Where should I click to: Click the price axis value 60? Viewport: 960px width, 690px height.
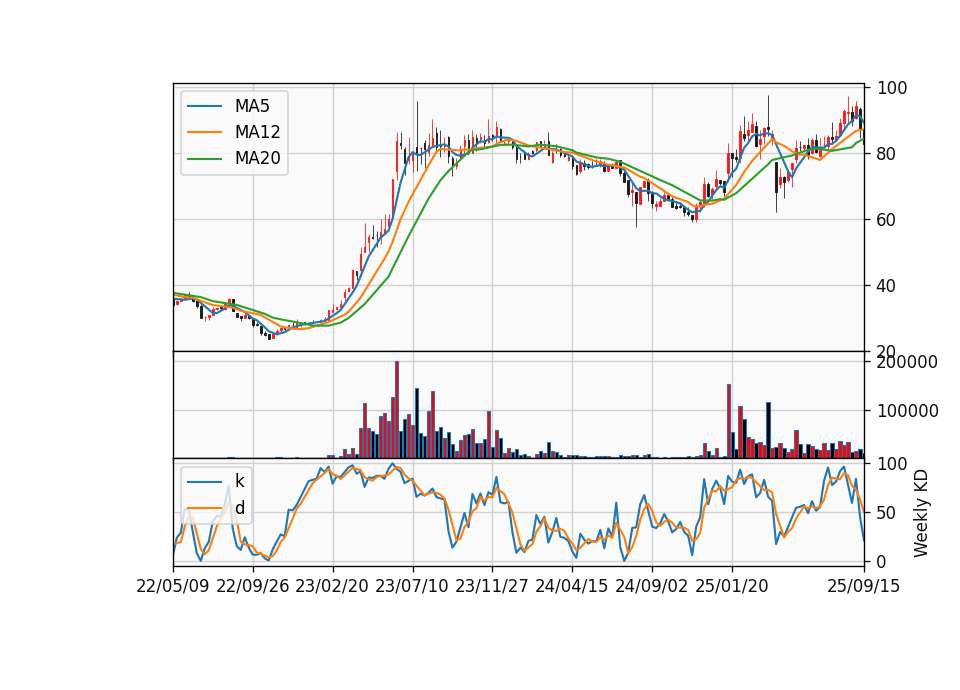pos(886,220)
